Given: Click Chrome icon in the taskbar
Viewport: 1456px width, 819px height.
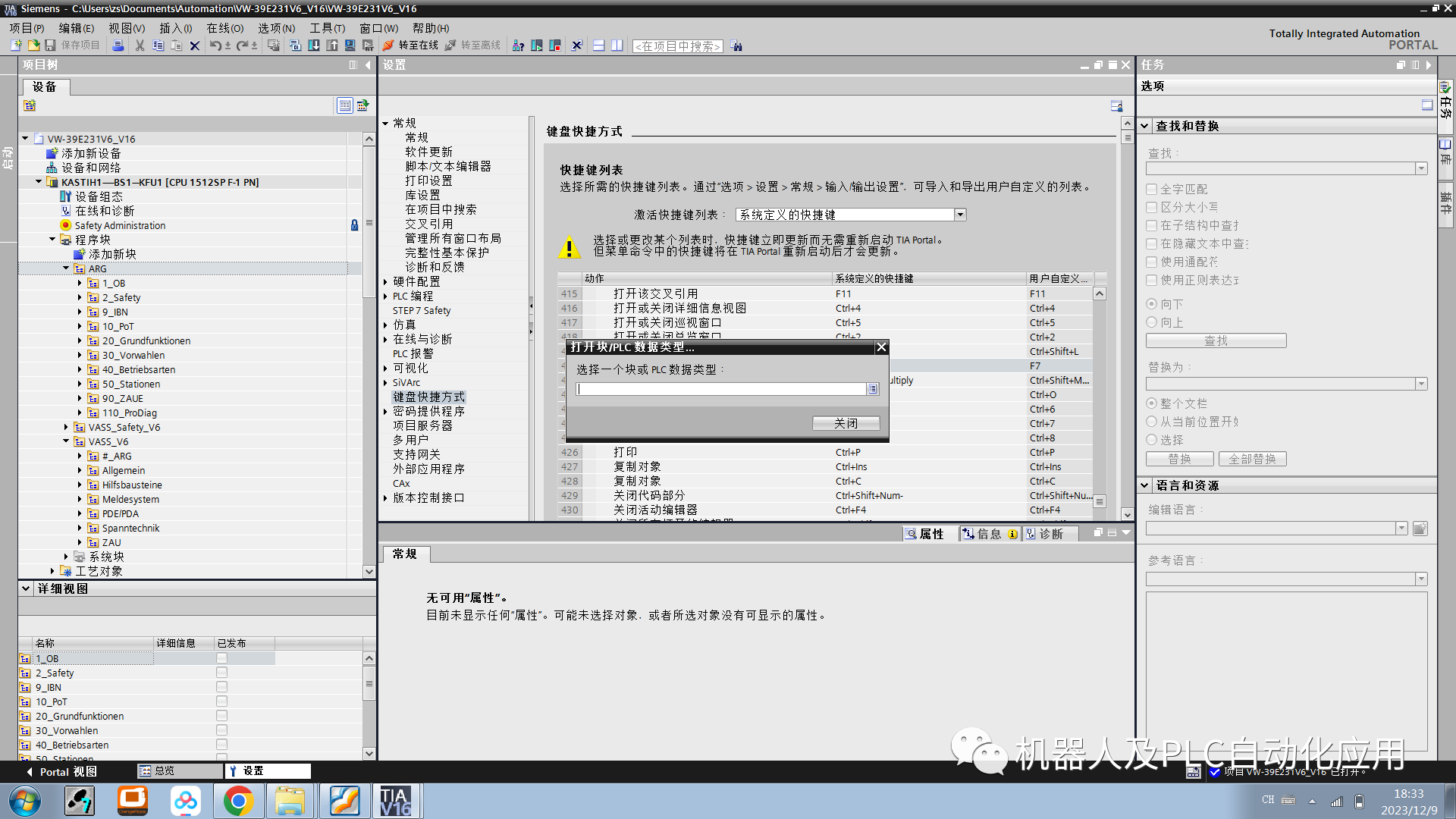Looking at the screenshot, I should tap(238, 801).
